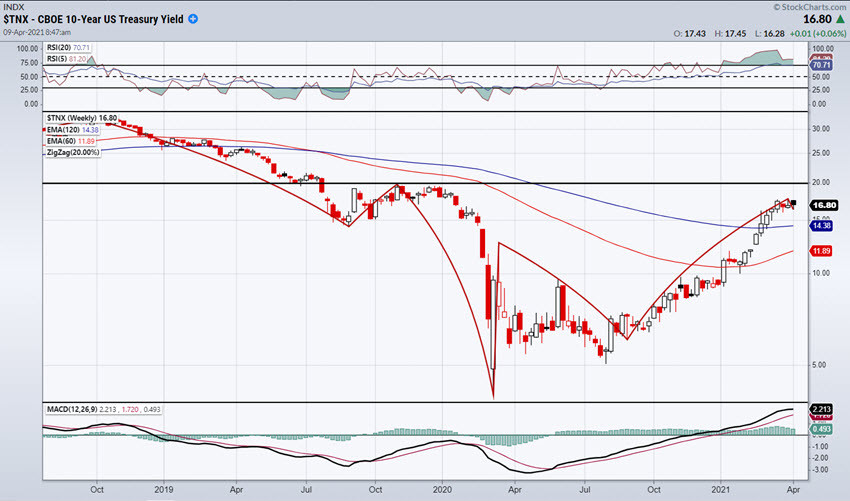Screen dimensions: 850x501
Task: Click the 70.71 RSI value tag
Action: (x=821, y=65)
